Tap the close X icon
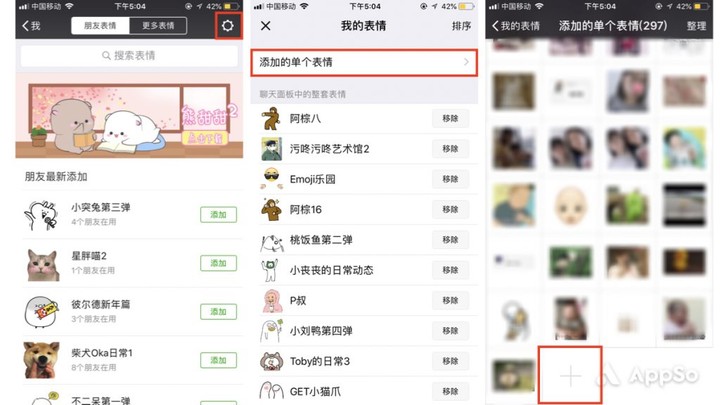 coord(265,26)
